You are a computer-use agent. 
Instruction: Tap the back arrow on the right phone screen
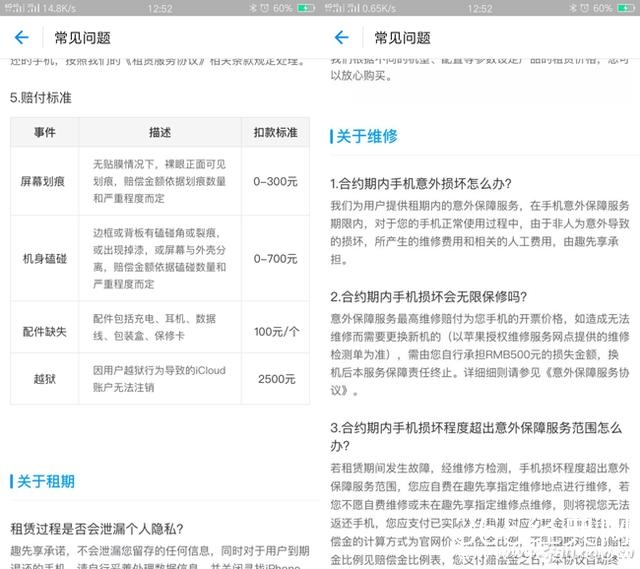coord(341,38)
